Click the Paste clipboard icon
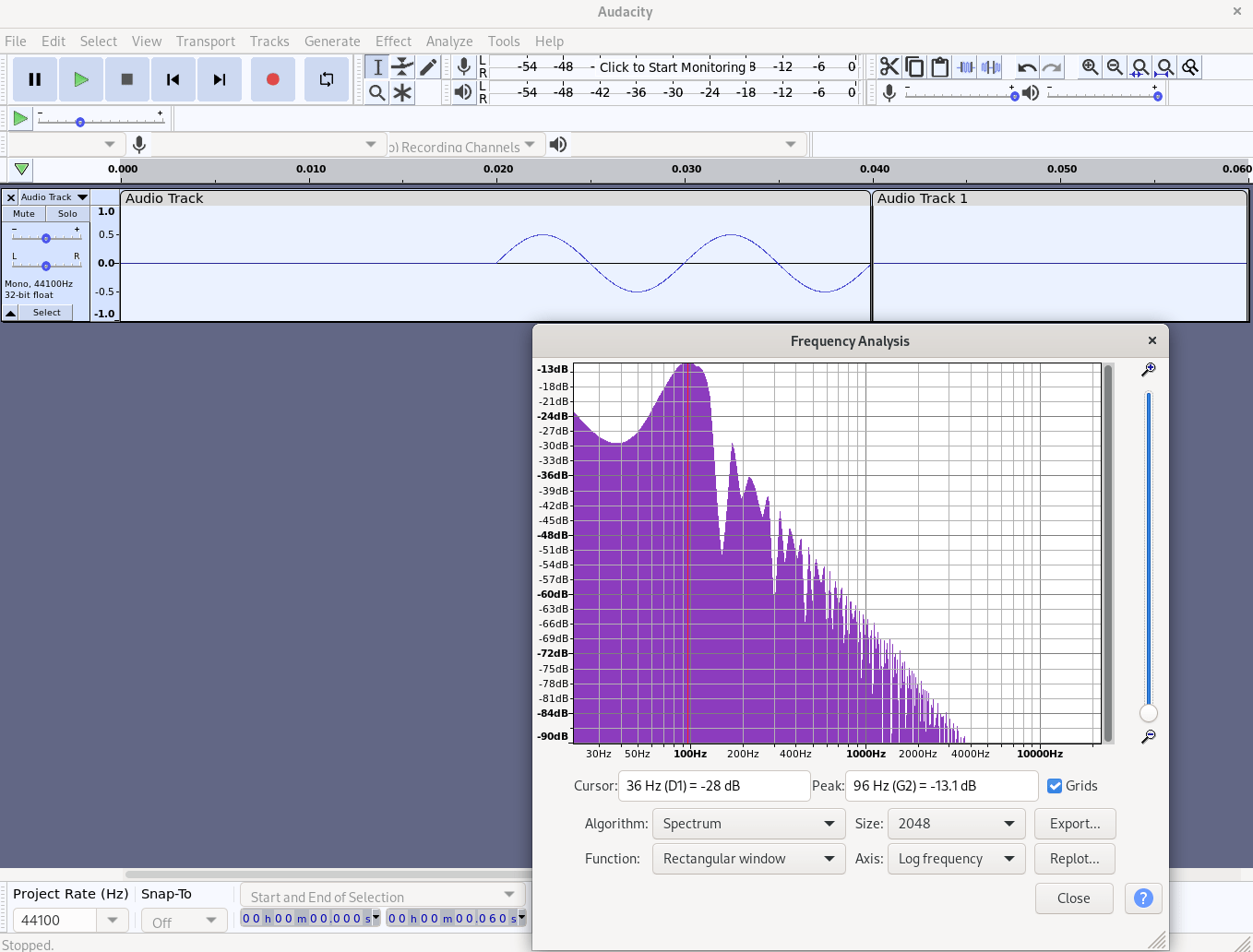Viewport: 1253px width, 952px height. tap(940, 67)
